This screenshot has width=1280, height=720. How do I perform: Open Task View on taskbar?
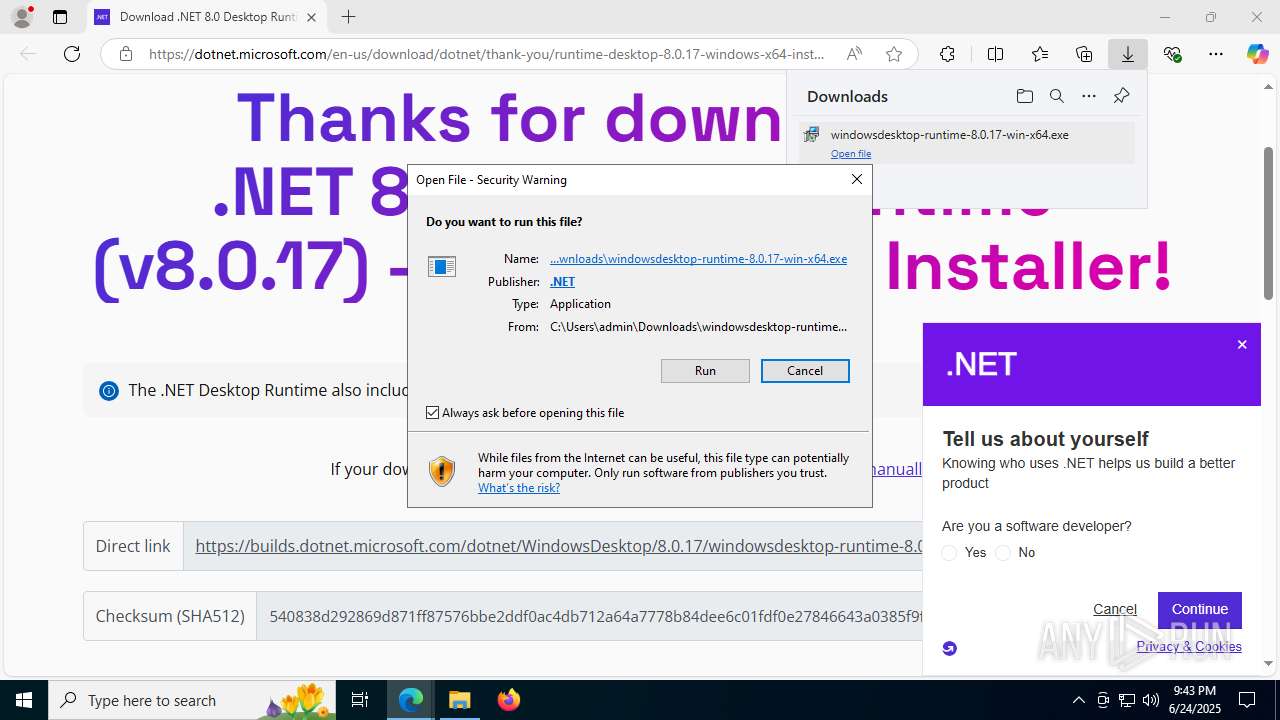pos(361,700)
